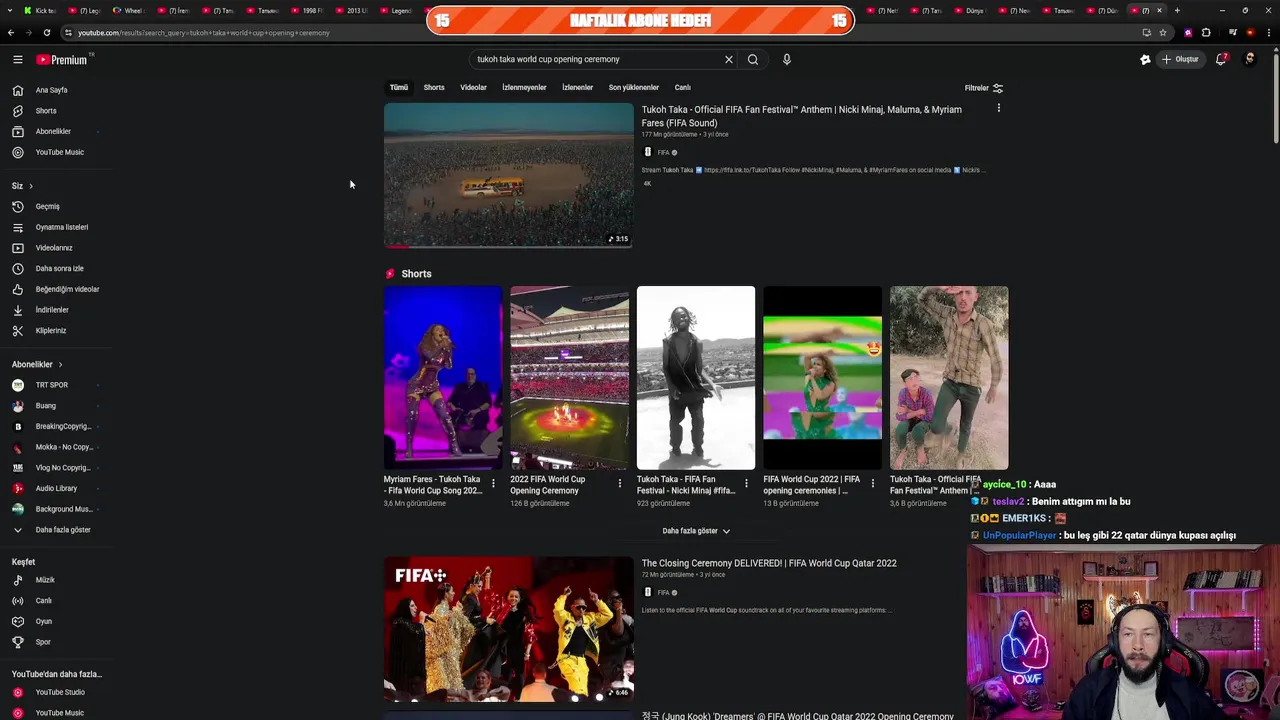Image resolution: width=1280 pixels, height=720 pixels.
Task: Open The Closing Ceremony DELIVERED title link
Action: pyautogui.click(x=769, y=563)
